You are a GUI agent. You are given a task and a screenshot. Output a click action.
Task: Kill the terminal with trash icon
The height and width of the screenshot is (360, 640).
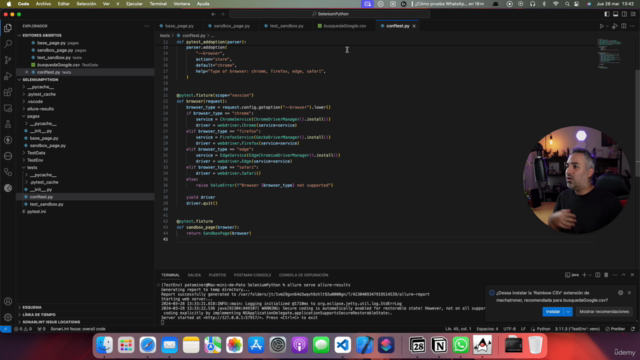pyautogui.click(x=606, y=275)
